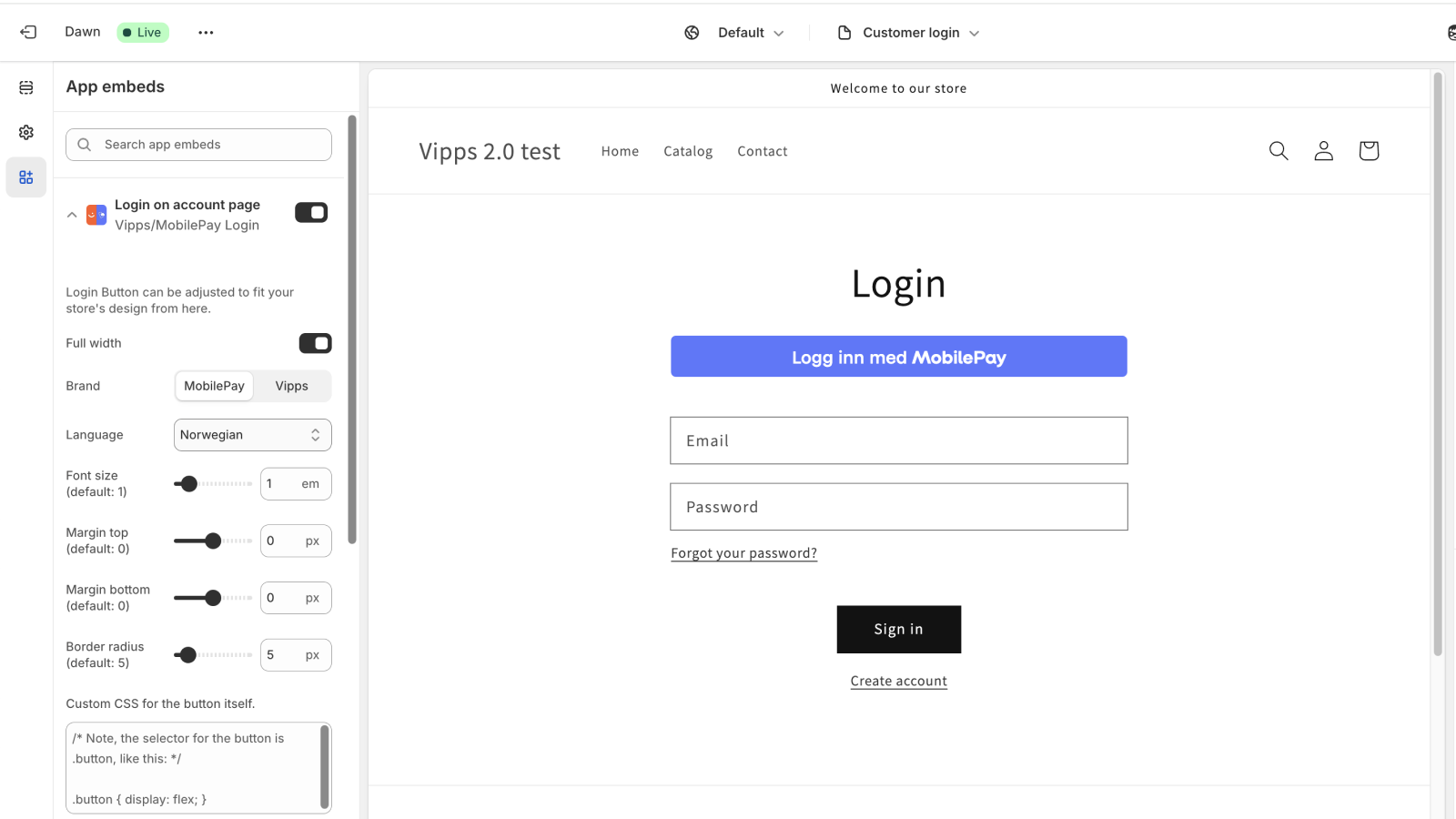Follow the Create account link
Screen dimensions: 1456x819
pos(899,682)
